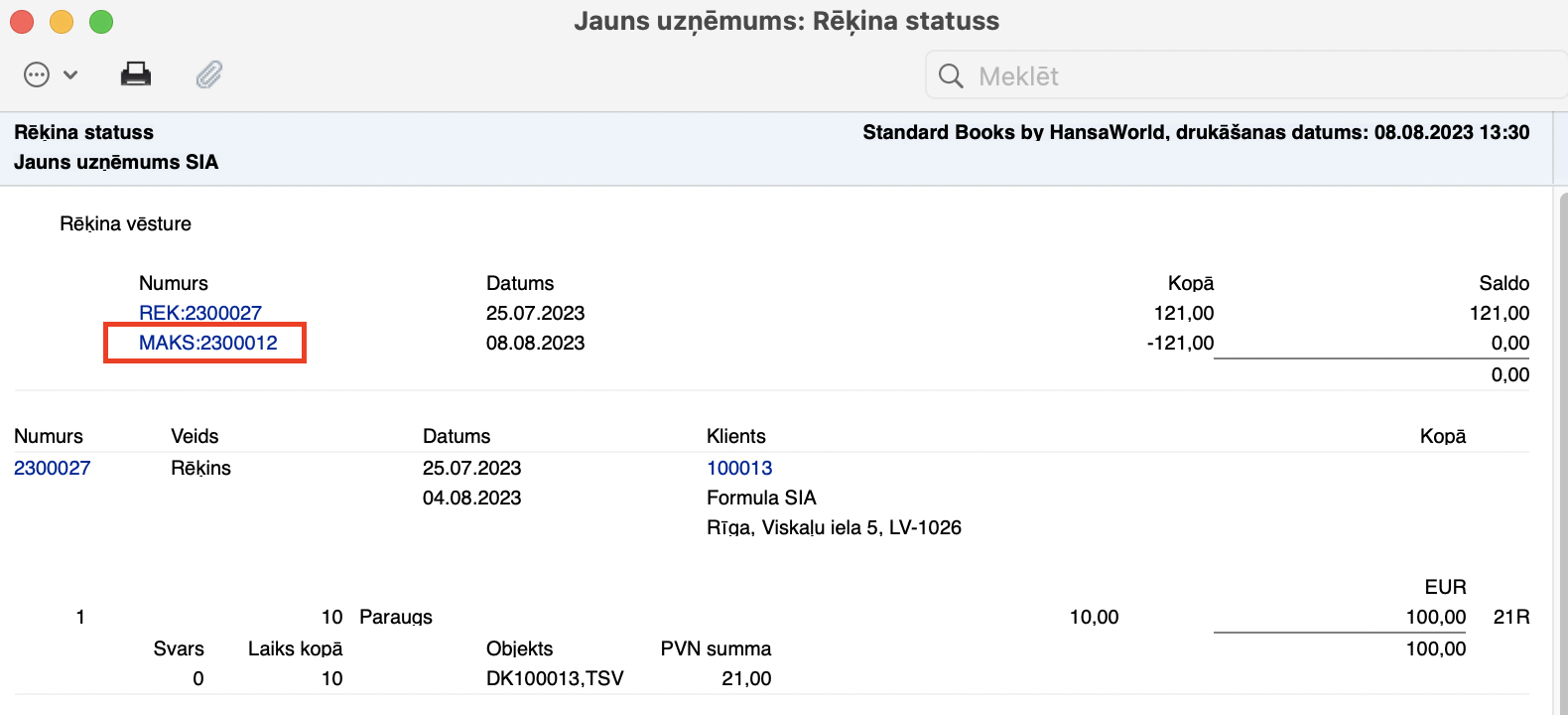This screenshot has height=715, width=1568.
Task: Open customer link 100013
Action: click(x=739, y=468)
